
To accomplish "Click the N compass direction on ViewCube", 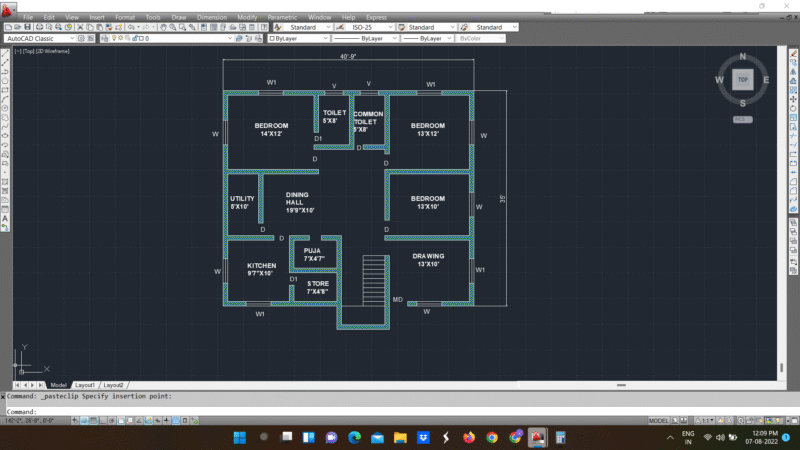I will pyautogui.click(x=743, y=56).
